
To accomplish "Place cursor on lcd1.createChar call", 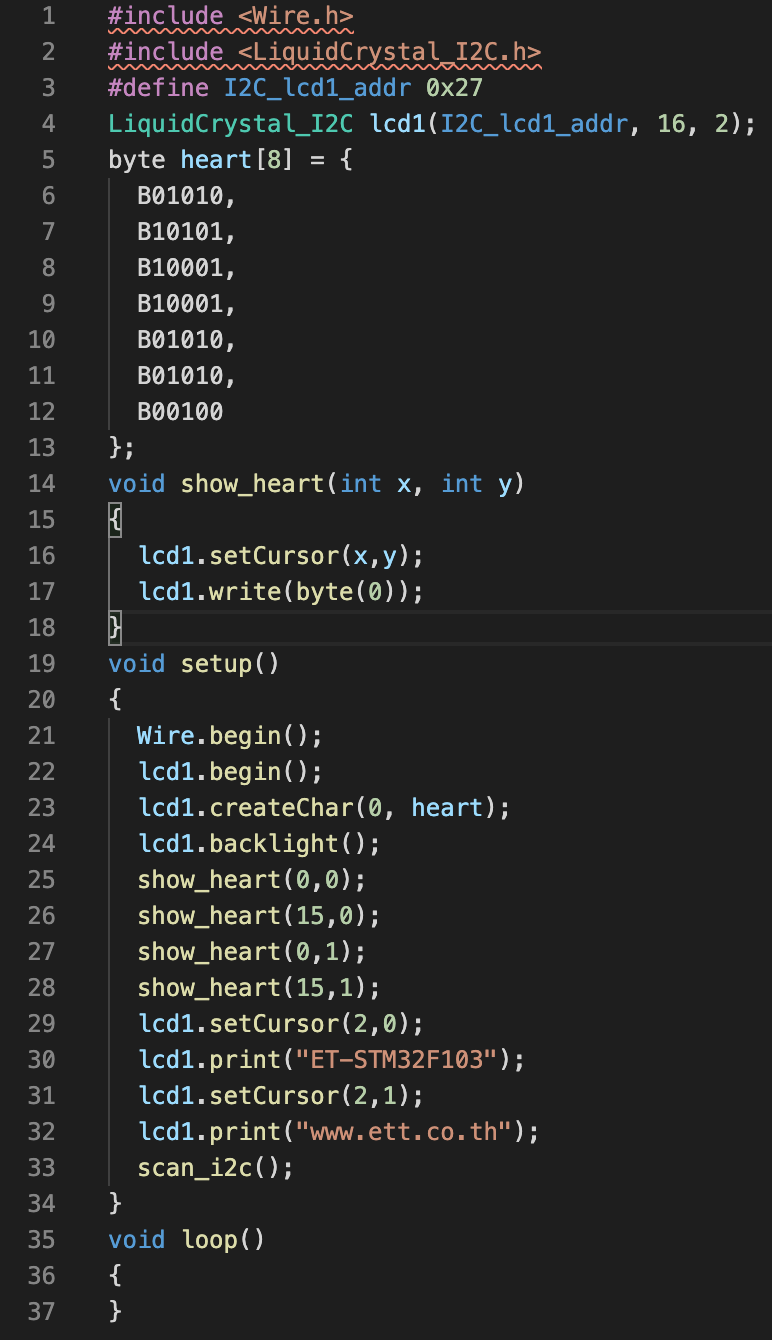I will point(324,808).
